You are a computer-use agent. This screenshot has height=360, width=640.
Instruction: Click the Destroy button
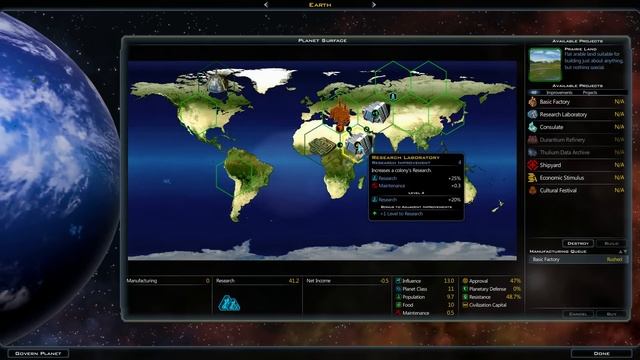578,243
